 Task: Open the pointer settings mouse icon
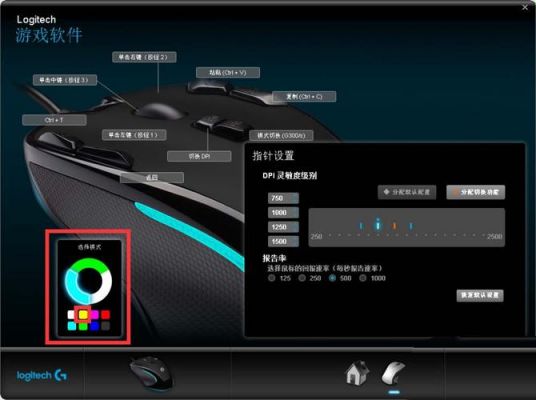(x=393, y=373)
